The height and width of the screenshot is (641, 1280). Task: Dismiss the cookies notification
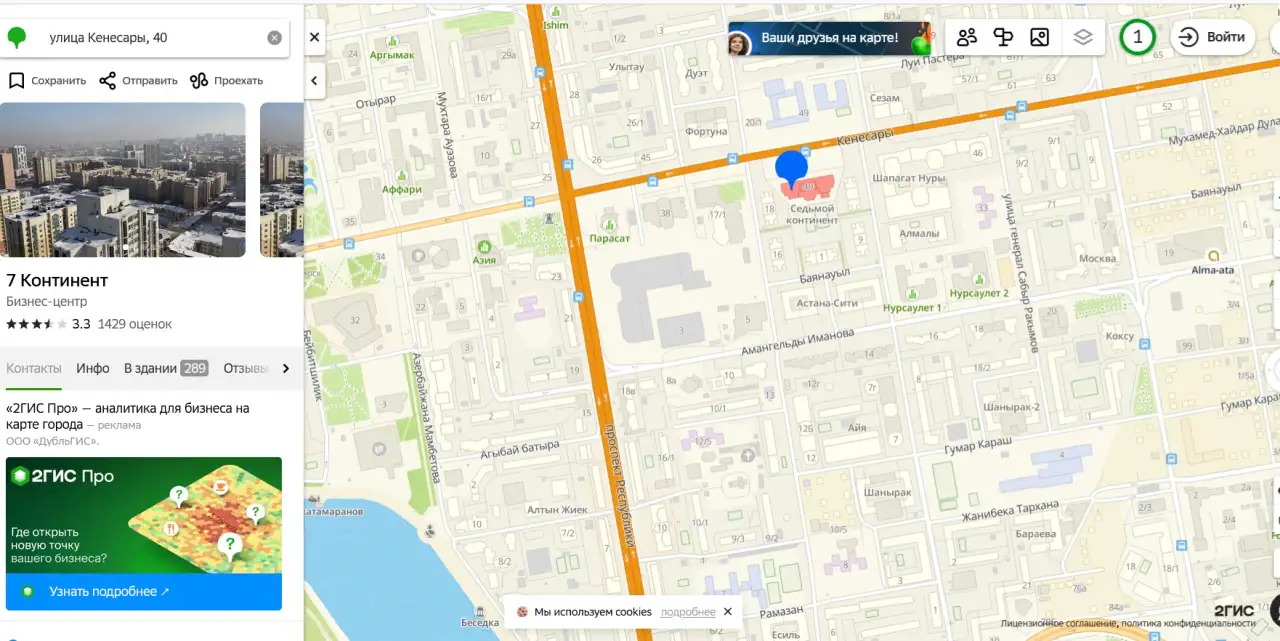[x=728, y=611]
